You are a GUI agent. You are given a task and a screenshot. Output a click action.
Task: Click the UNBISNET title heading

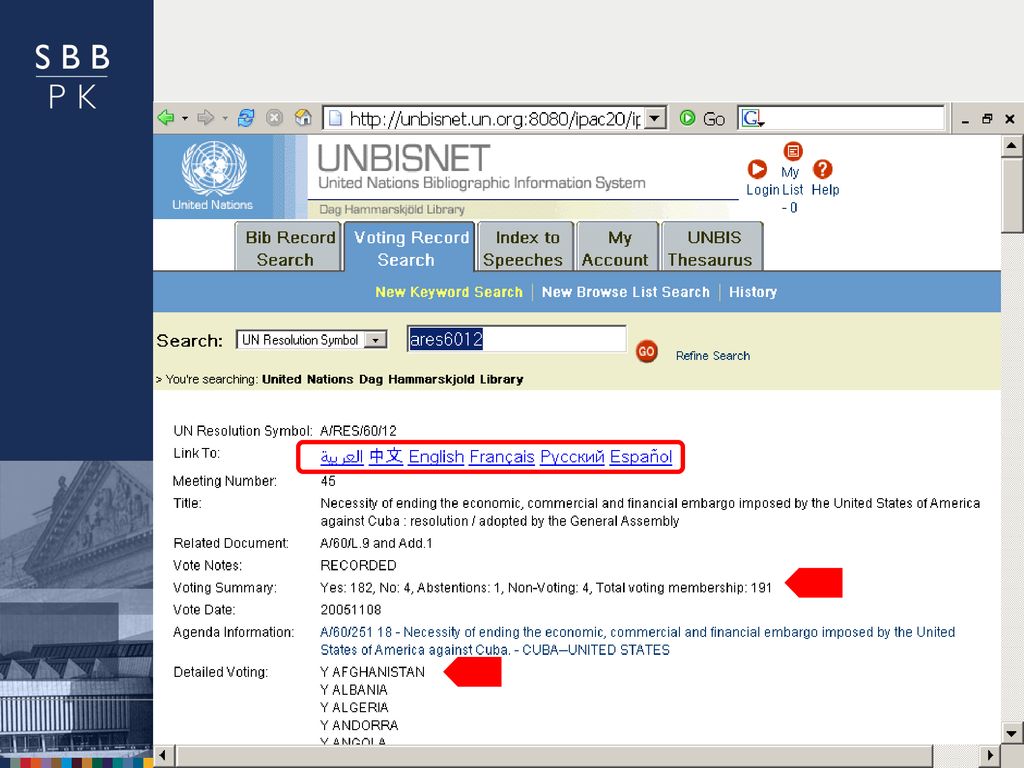[404, 159]
